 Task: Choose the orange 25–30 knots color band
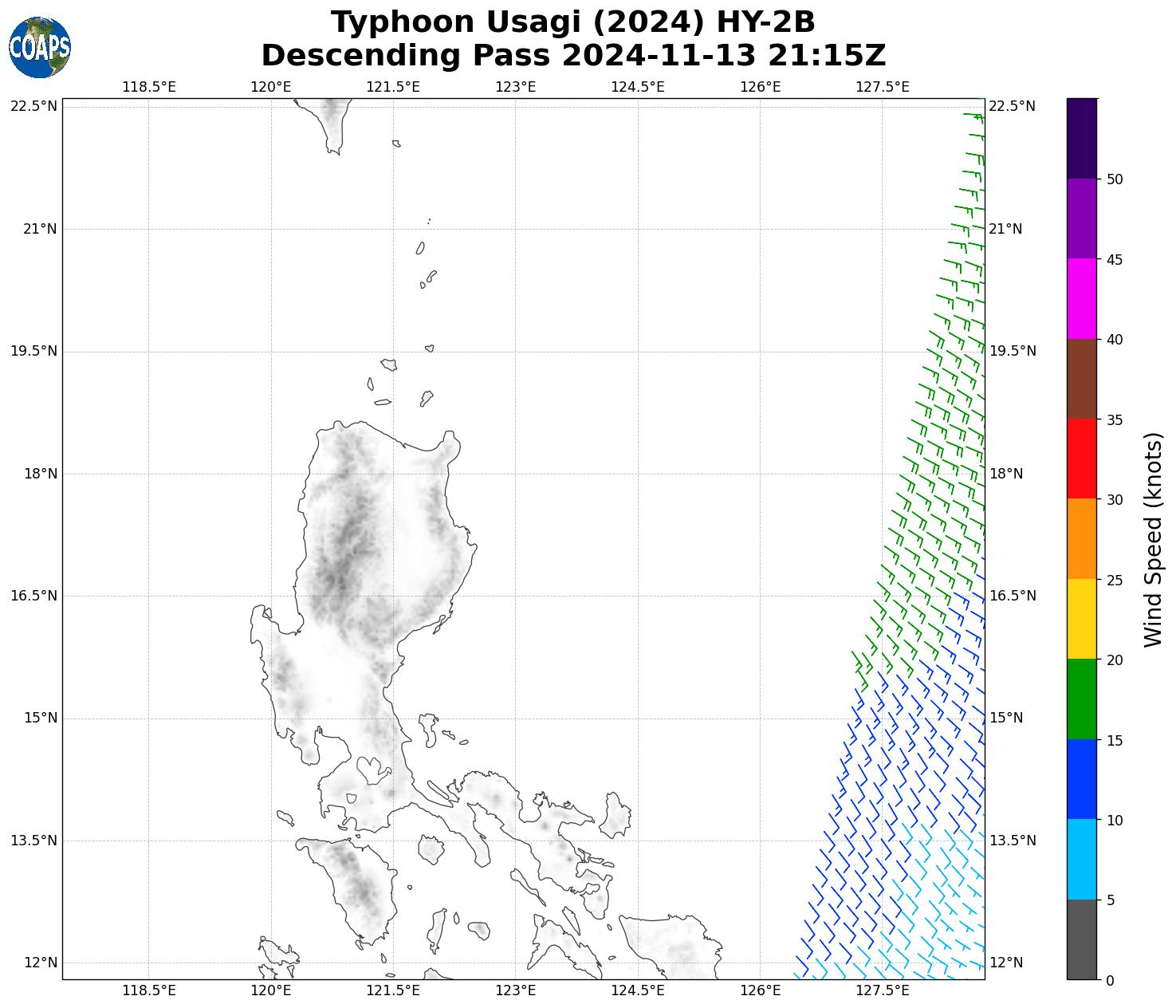(x=1081, y=539)
